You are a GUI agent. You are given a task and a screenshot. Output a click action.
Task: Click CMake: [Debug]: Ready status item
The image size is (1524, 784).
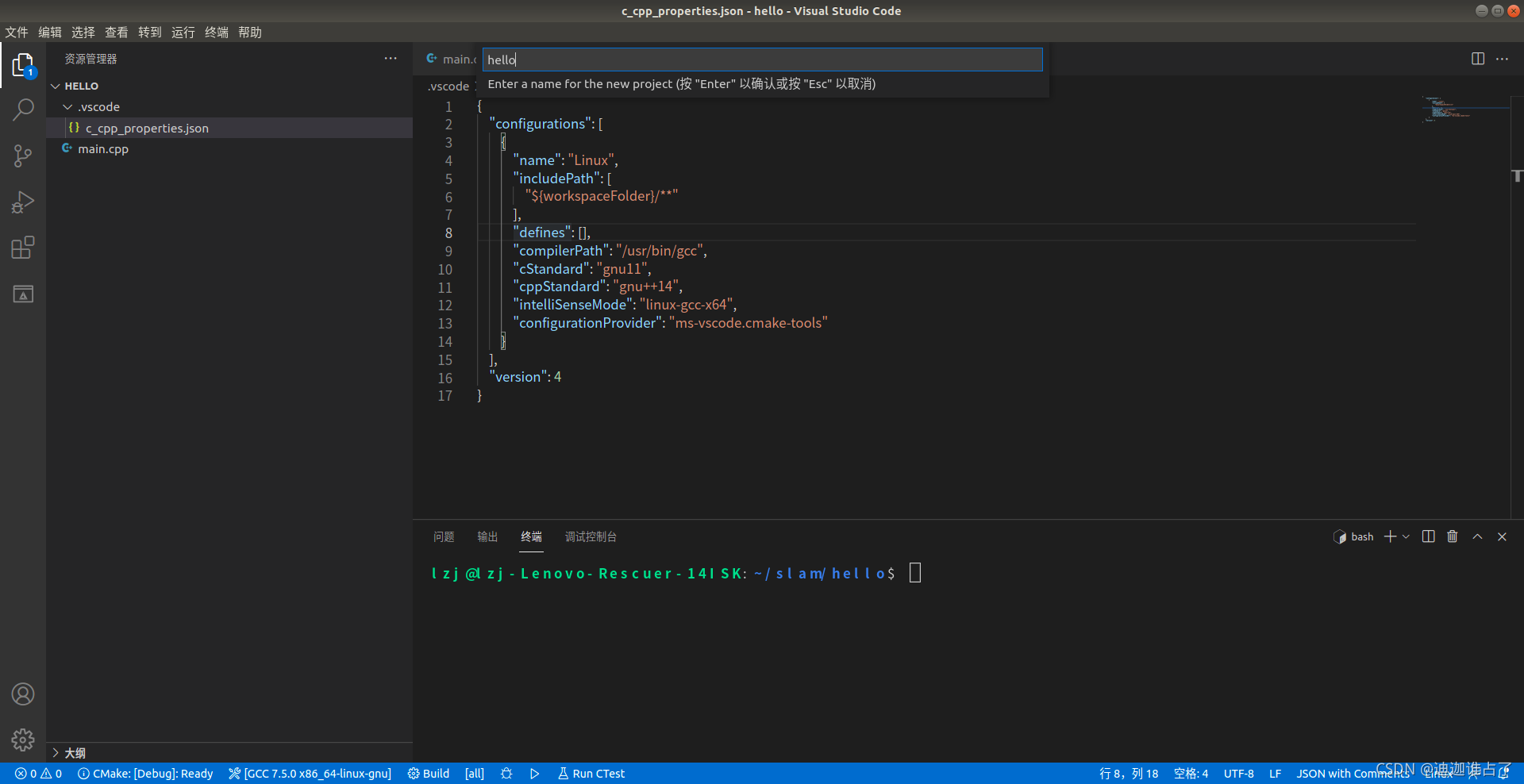pyautogui.click(x=145, y=774)
